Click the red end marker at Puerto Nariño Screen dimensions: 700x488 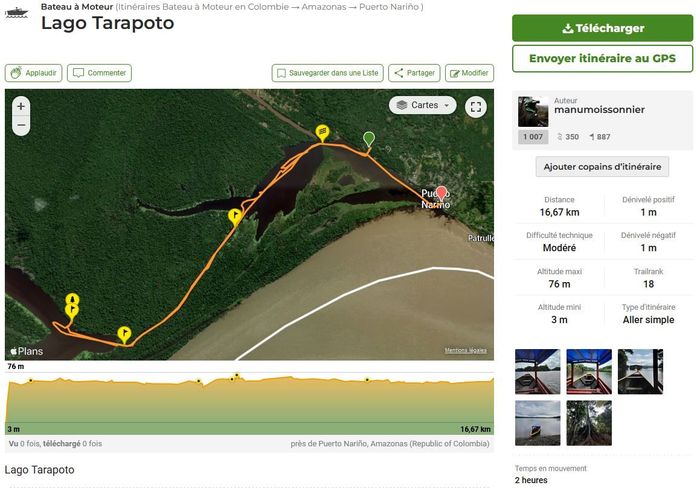point(441,193)
